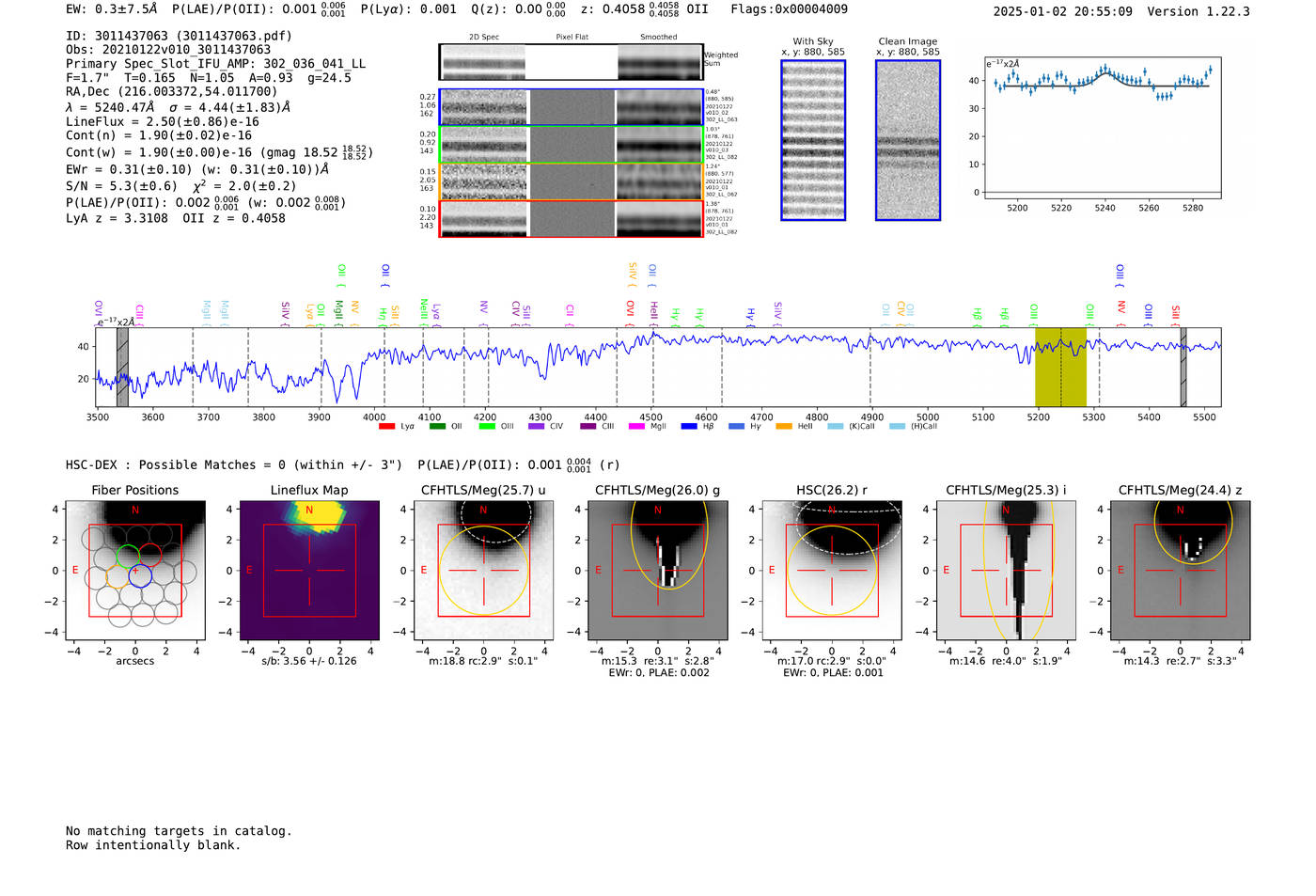The image size is (1316, 896).
Task: Click the emission line fit plot
Action: (x=1102, y=128)
